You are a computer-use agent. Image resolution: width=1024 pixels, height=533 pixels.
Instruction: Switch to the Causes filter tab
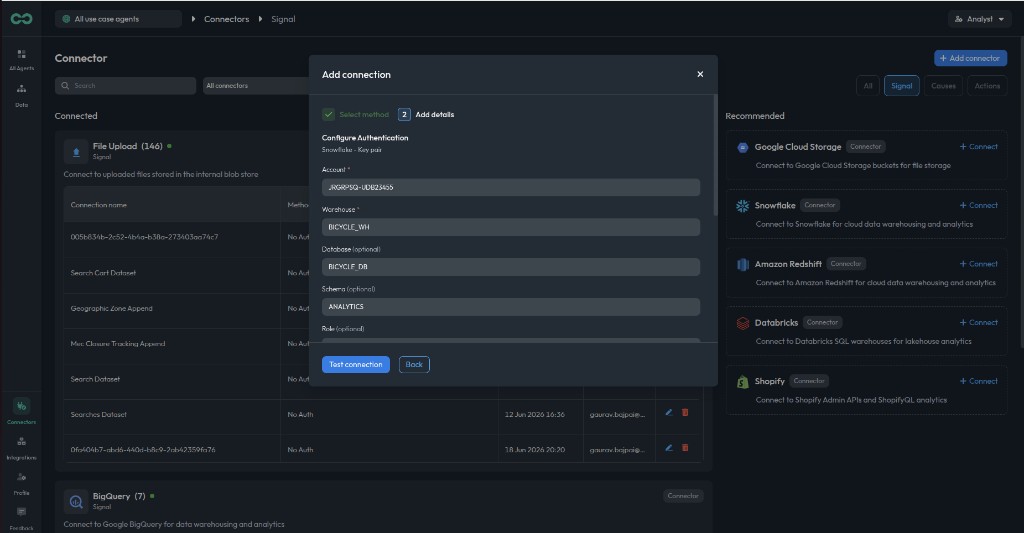[943, 86]
